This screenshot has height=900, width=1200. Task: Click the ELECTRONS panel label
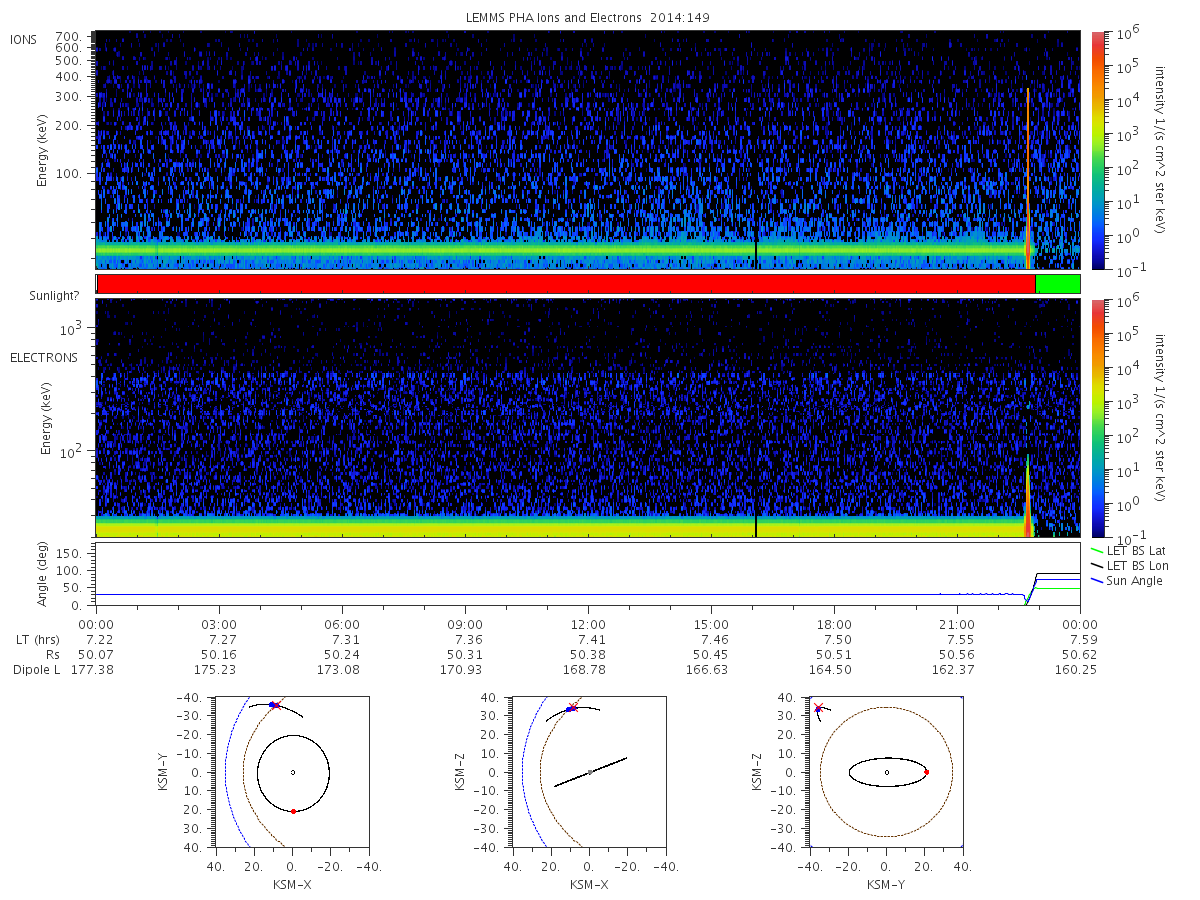(44, 357)
